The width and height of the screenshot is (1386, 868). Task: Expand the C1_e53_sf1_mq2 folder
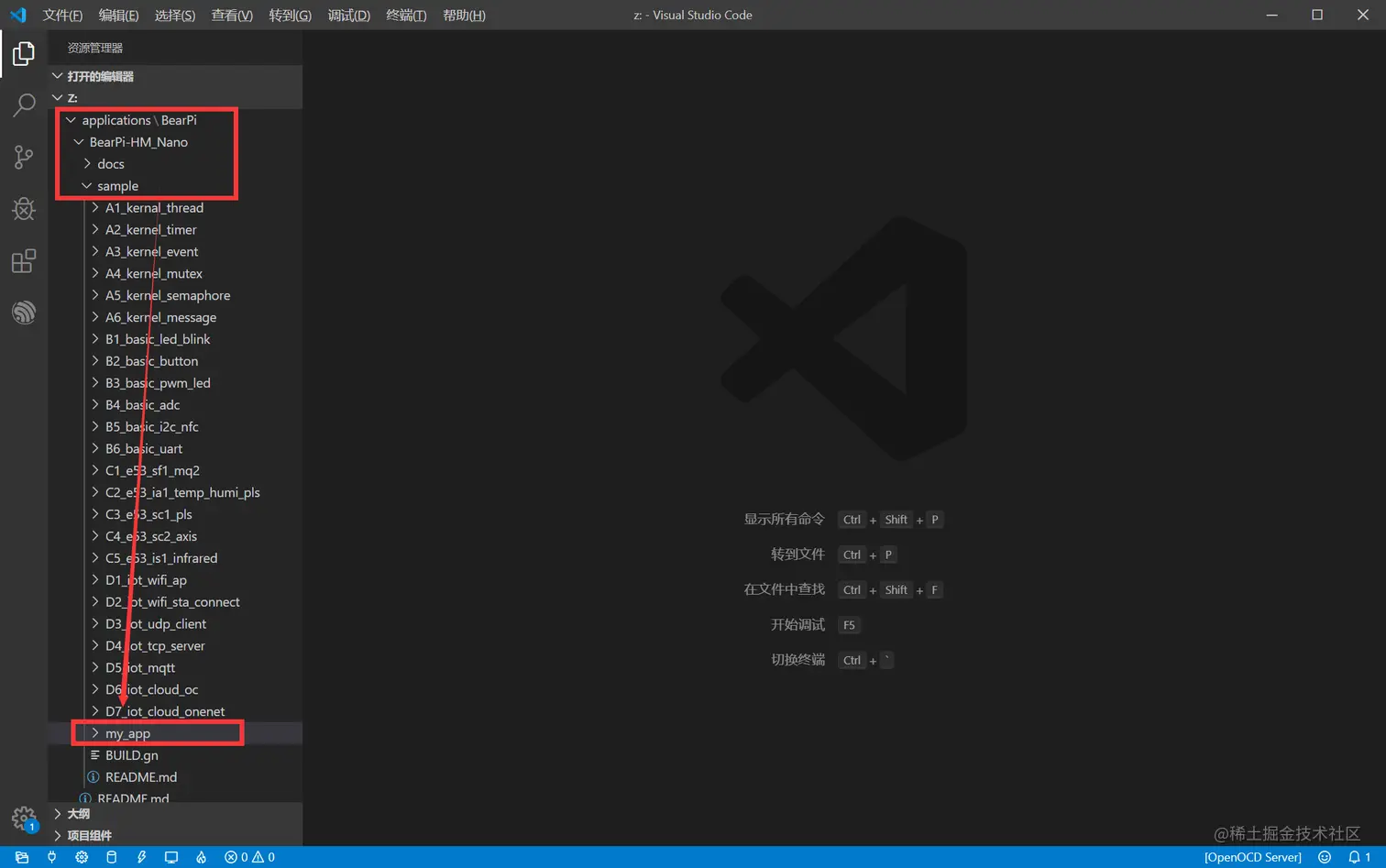pos(175,471)
